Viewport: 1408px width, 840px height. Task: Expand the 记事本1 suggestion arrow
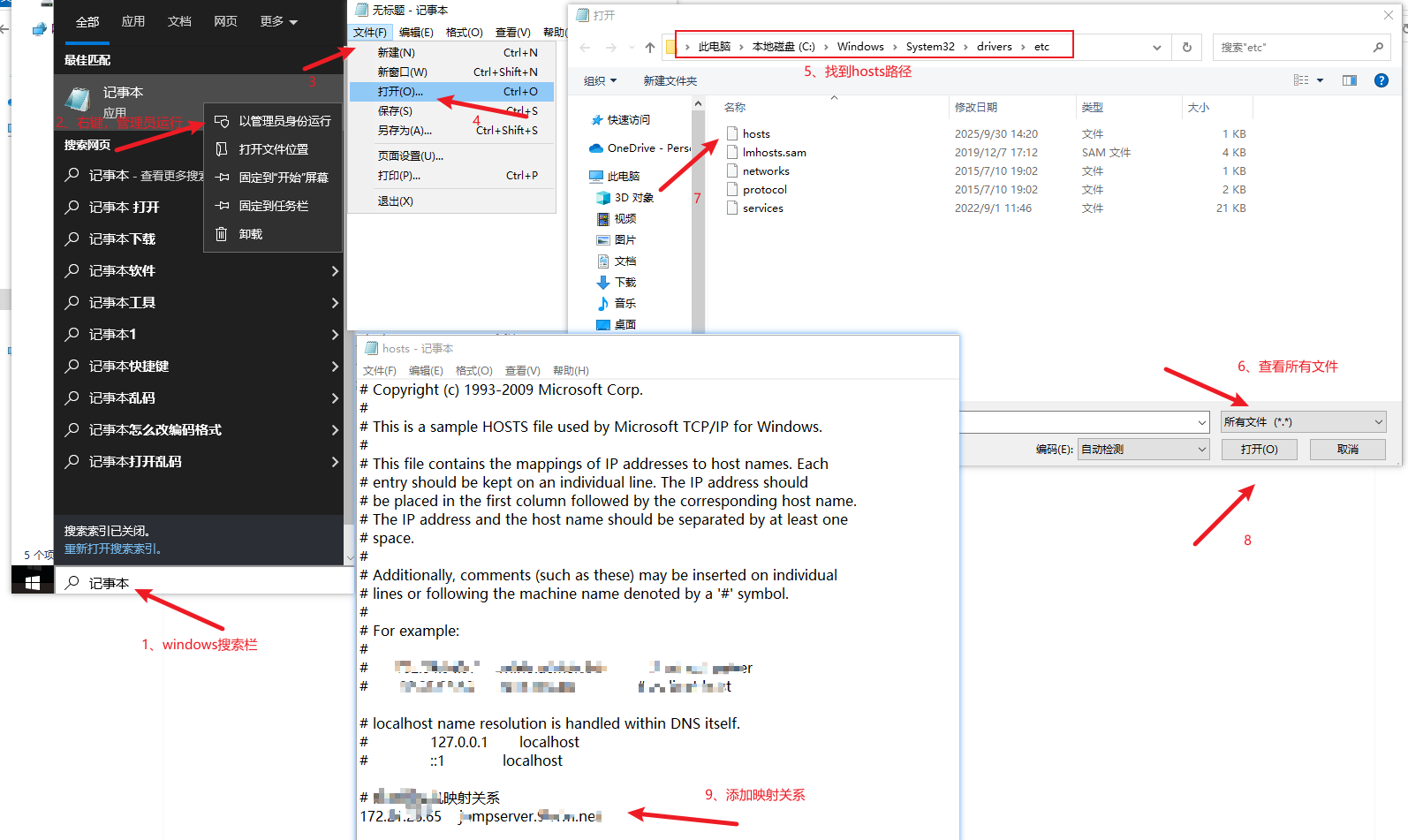335,335
